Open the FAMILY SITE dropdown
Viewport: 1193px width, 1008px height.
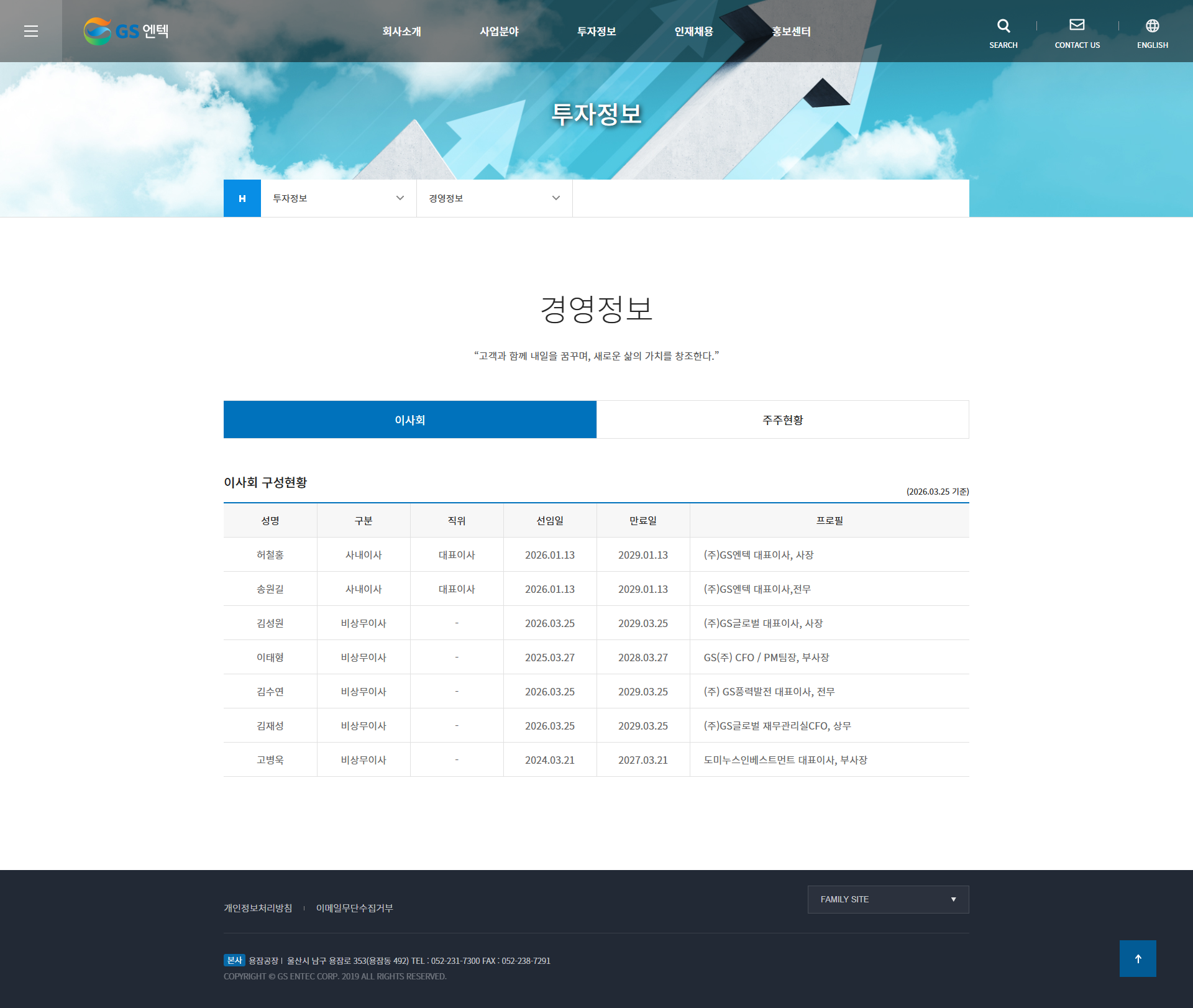888,899
